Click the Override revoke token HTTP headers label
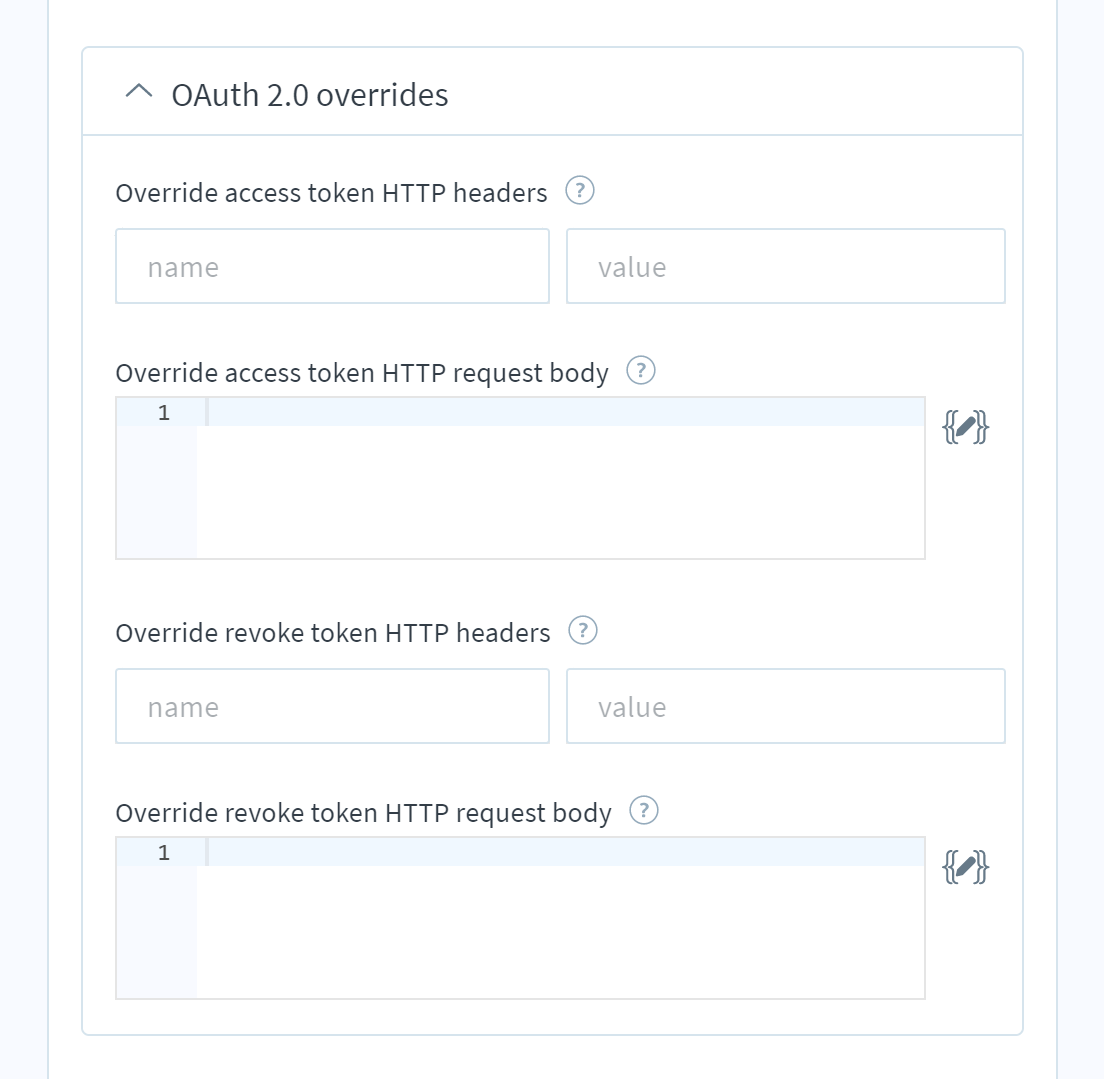 click(x=332, y=633)
